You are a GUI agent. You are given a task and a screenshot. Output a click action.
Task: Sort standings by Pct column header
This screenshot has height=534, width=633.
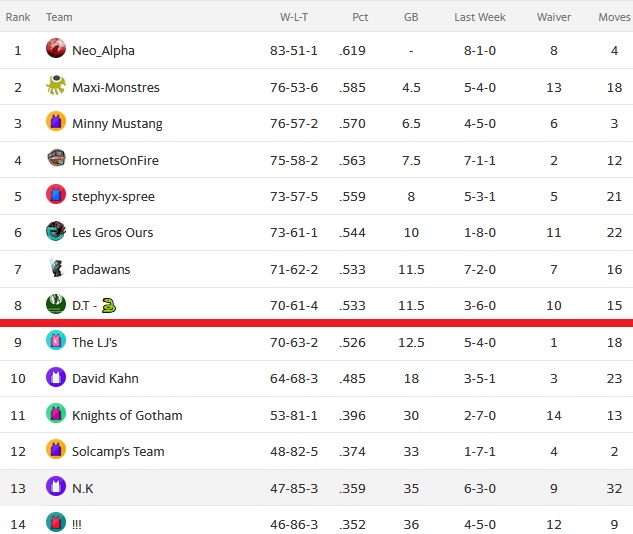click(360, 17)
